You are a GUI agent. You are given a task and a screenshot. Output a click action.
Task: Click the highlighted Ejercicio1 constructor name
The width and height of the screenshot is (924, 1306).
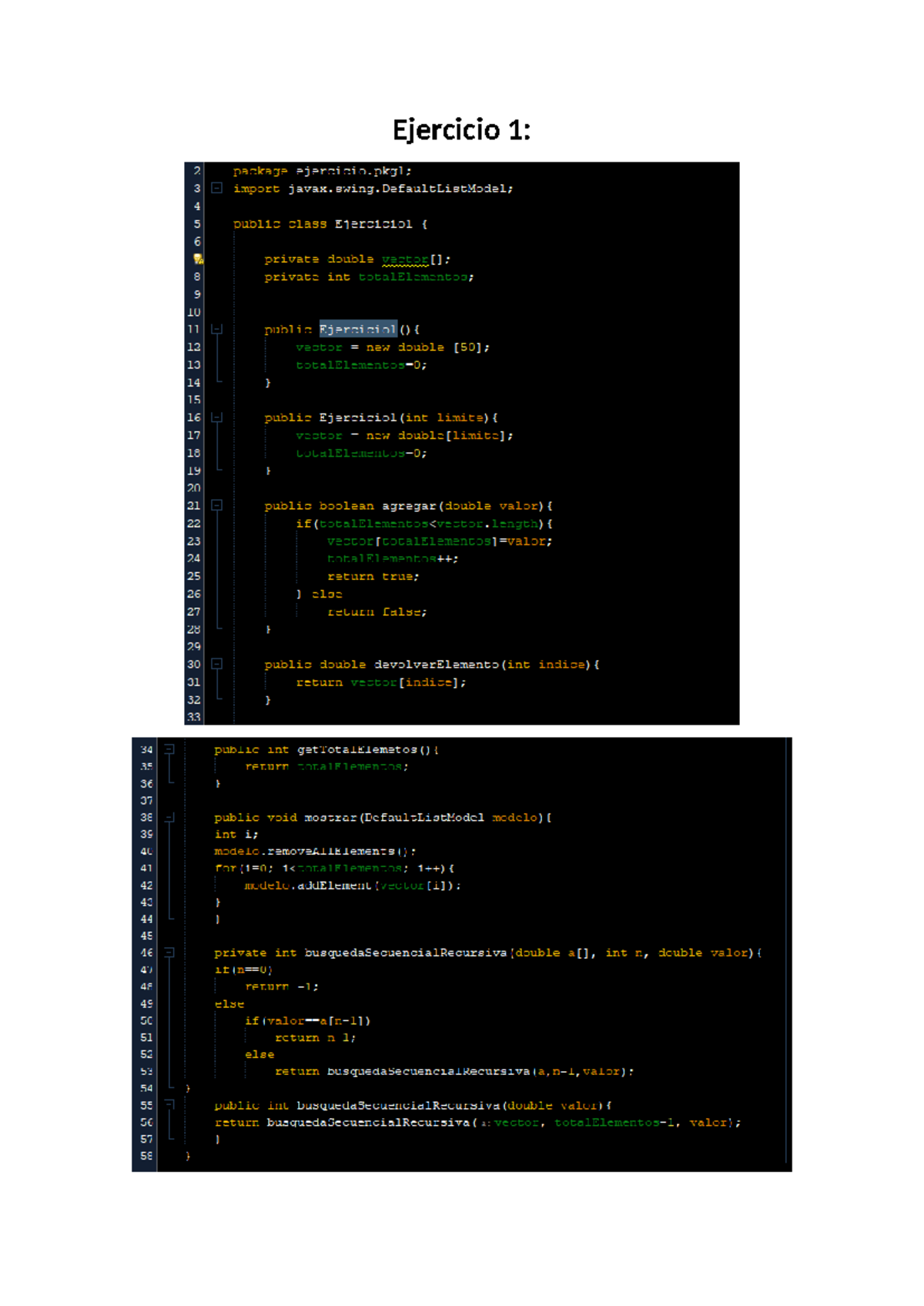coord(358,330)
